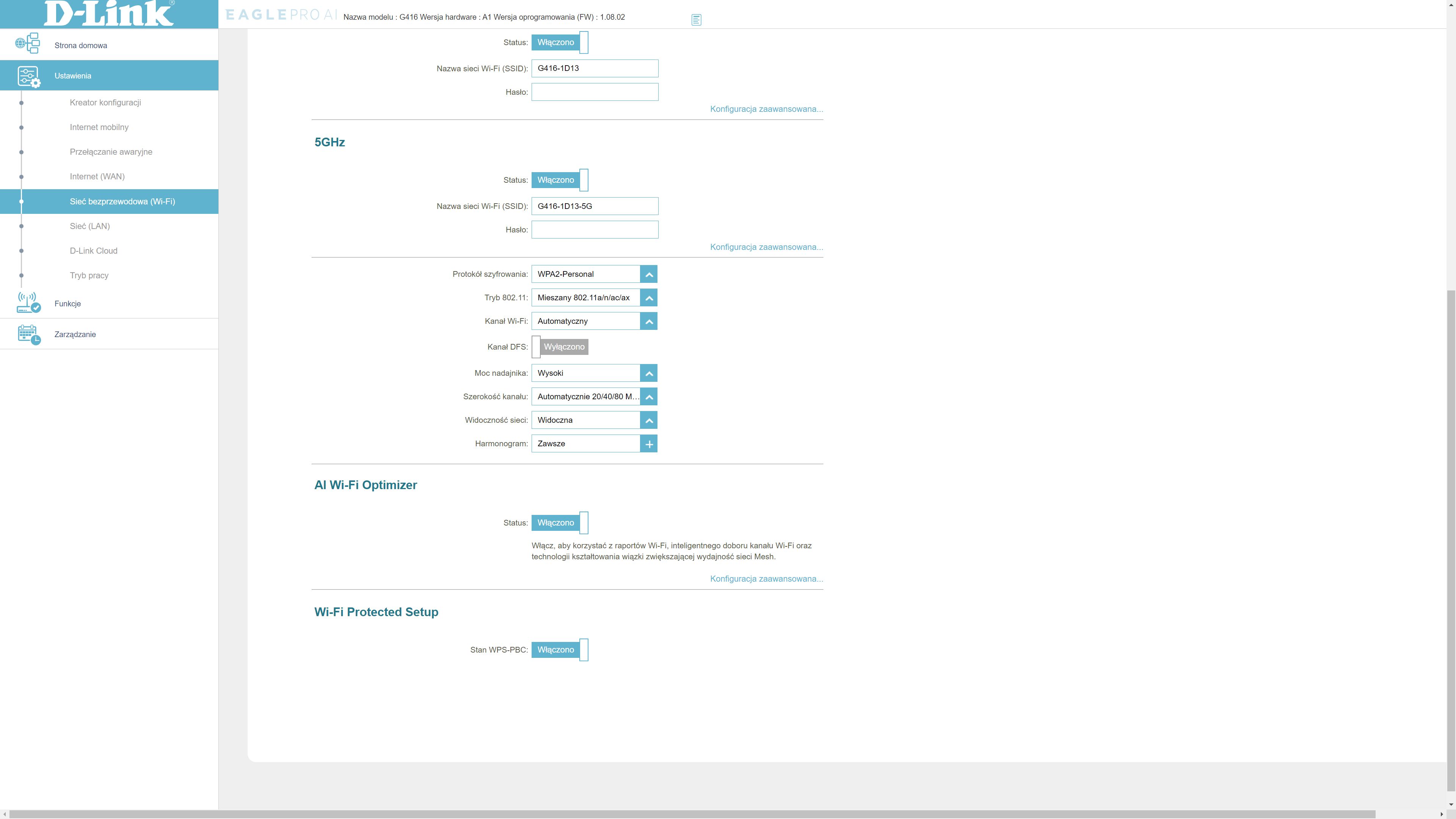The height and width of the screenshot is (819, 1456).
Task: Click the top section Hasło field
Action: (x=595, y=92)
